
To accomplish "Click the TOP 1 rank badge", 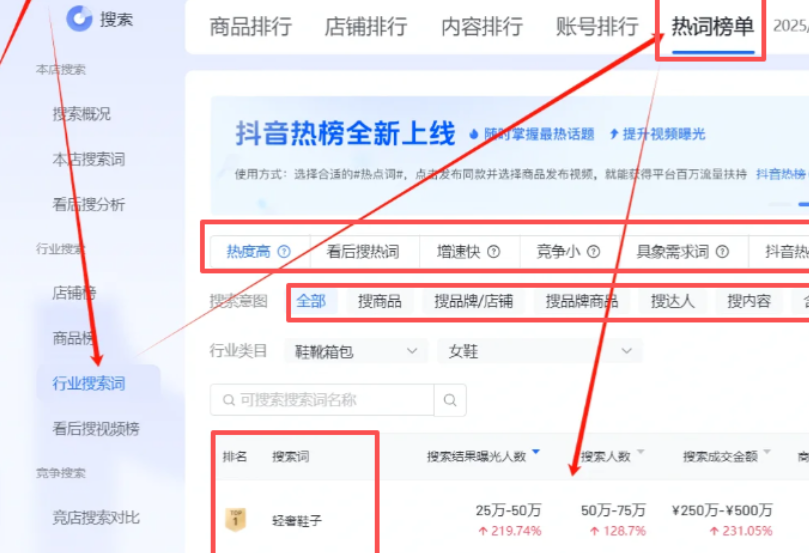I will tap(236, 520).
